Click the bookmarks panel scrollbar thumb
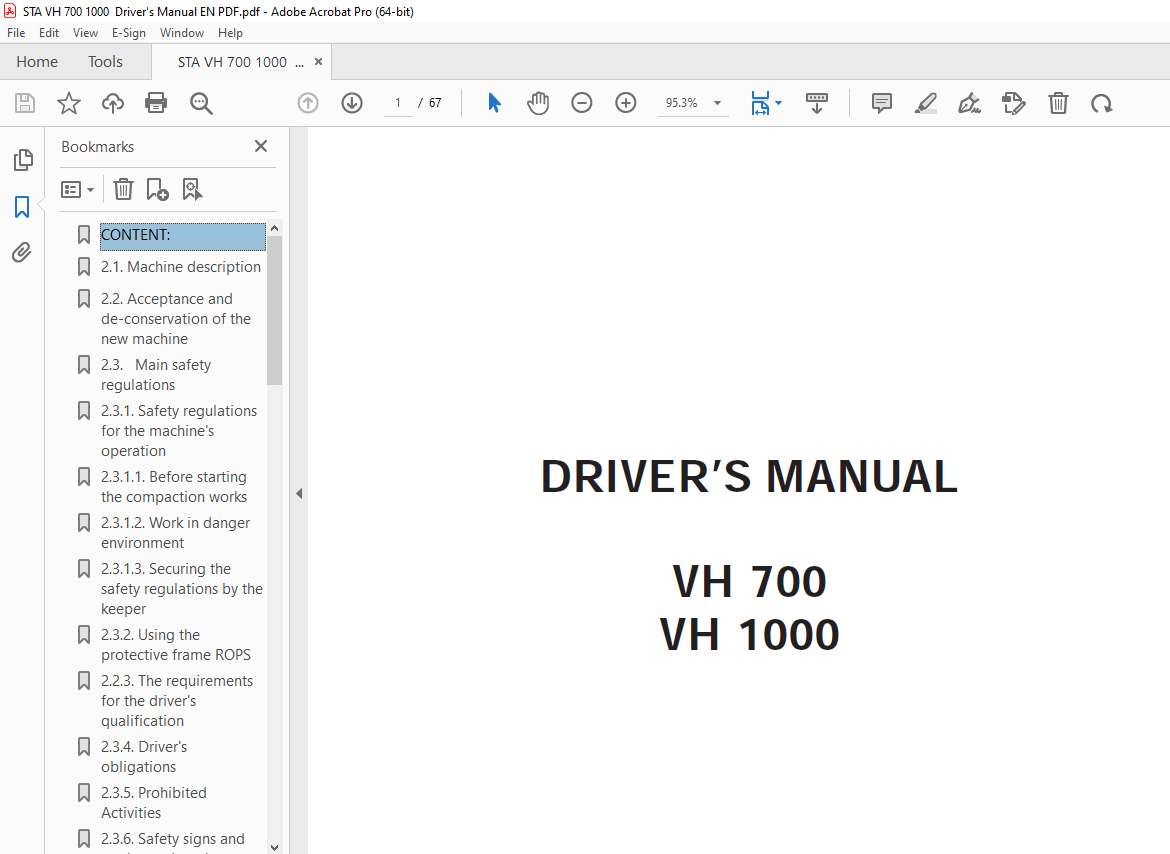The image size is (1170, 854). point(275,310)
